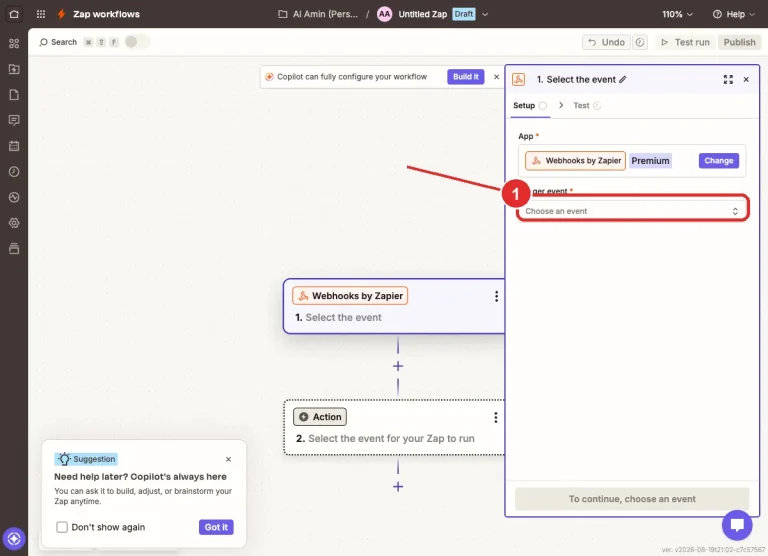Open the import Zap icon in sidebar
This screenshot has width=768, height=556.
tap(14, 69)
